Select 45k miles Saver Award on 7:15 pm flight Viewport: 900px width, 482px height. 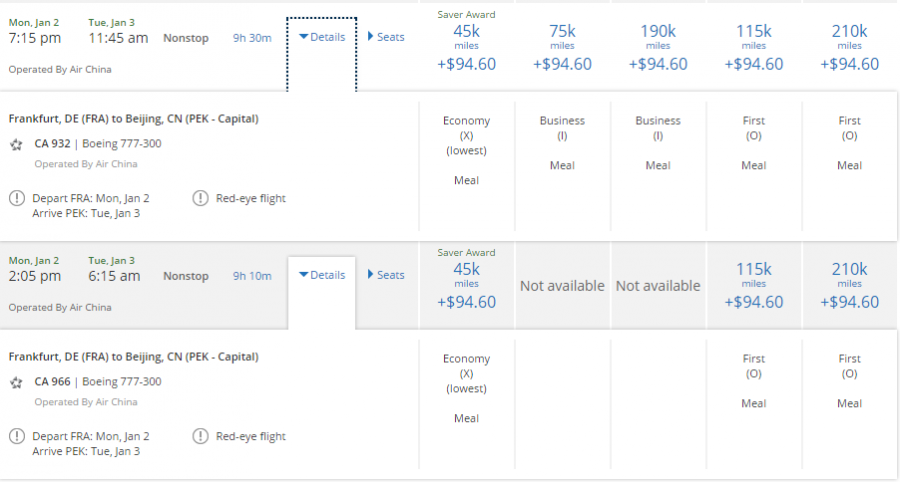click(x=466, y=47)
